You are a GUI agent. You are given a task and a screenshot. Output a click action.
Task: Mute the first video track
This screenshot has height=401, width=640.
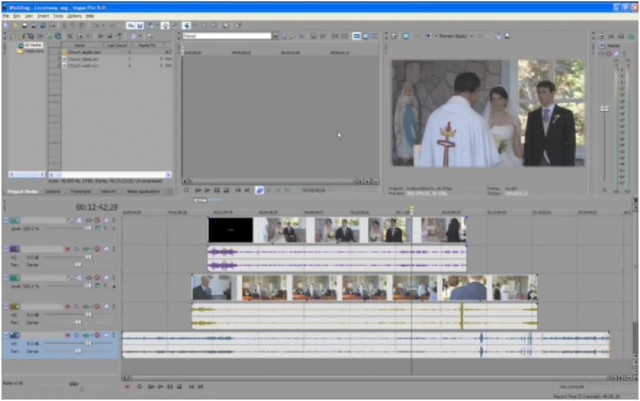tap(97, 221)
